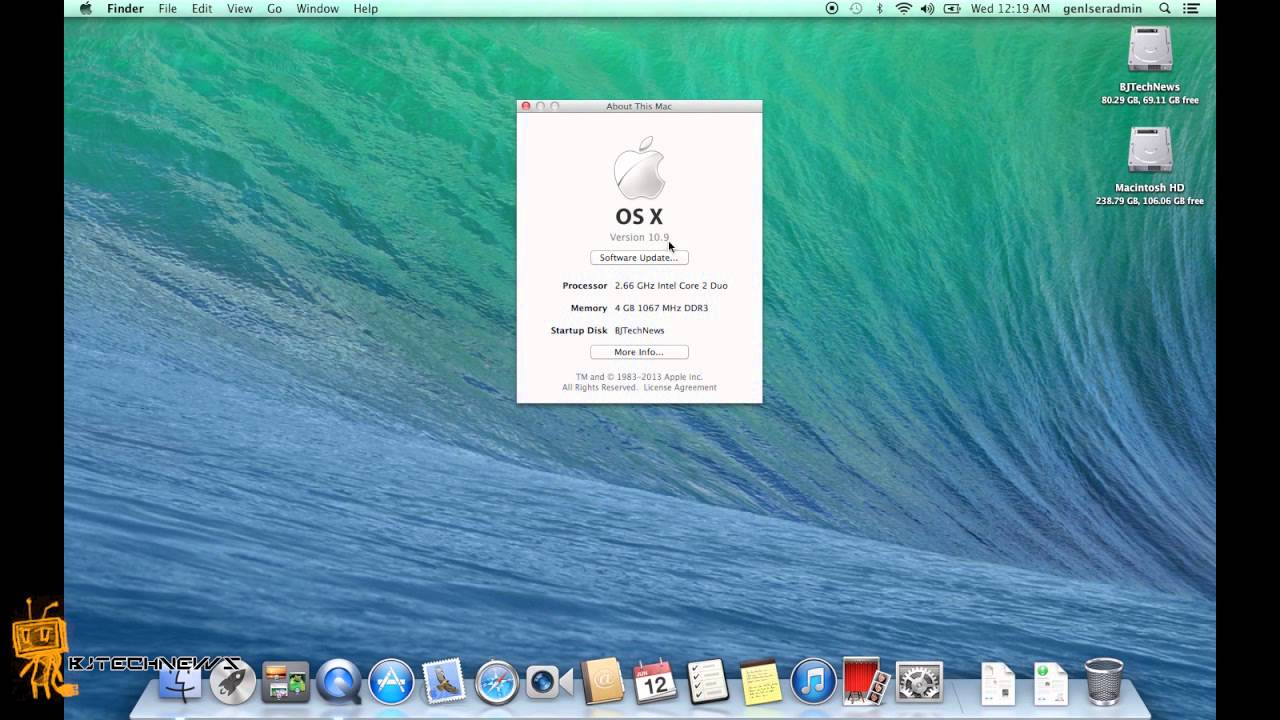The image size is (1280, 720).
Task: Close the About This Mac window
Action: click(526, 106)
